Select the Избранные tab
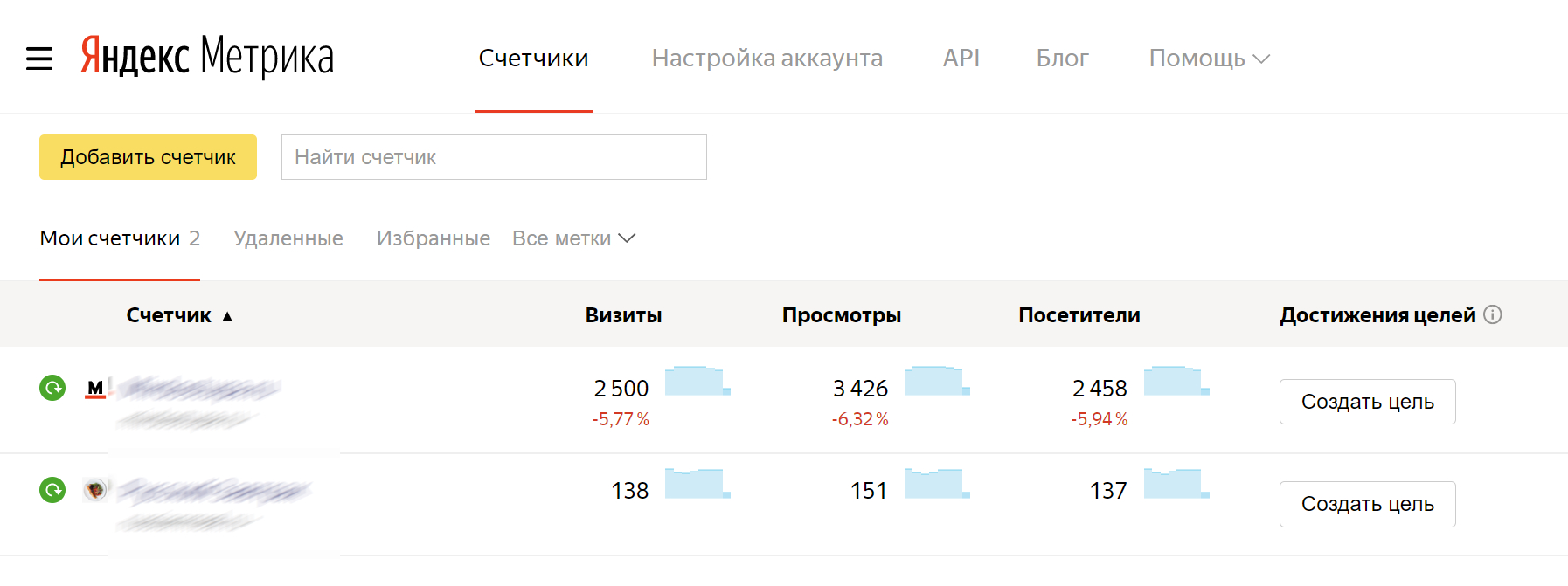 pyautogui.click(x=433, y=238)
